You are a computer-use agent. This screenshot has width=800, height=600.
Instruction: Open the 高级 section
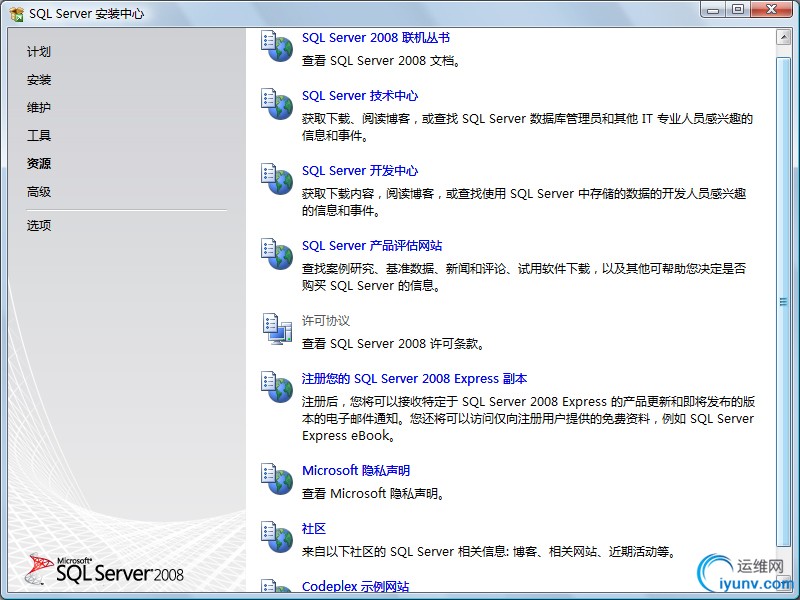(x=39, y=192)
